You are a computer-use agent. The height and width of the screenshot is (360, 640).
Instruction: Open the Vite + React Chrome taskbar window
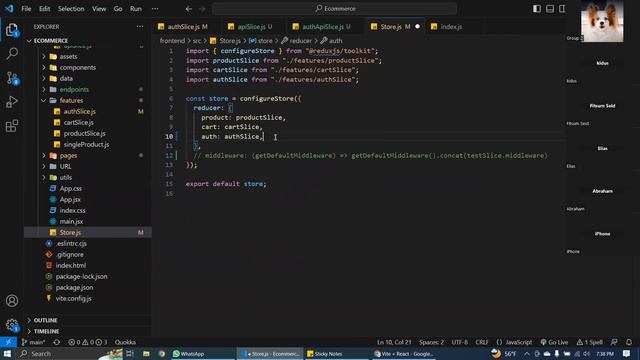pyautogui.click(x=404, y=354)
